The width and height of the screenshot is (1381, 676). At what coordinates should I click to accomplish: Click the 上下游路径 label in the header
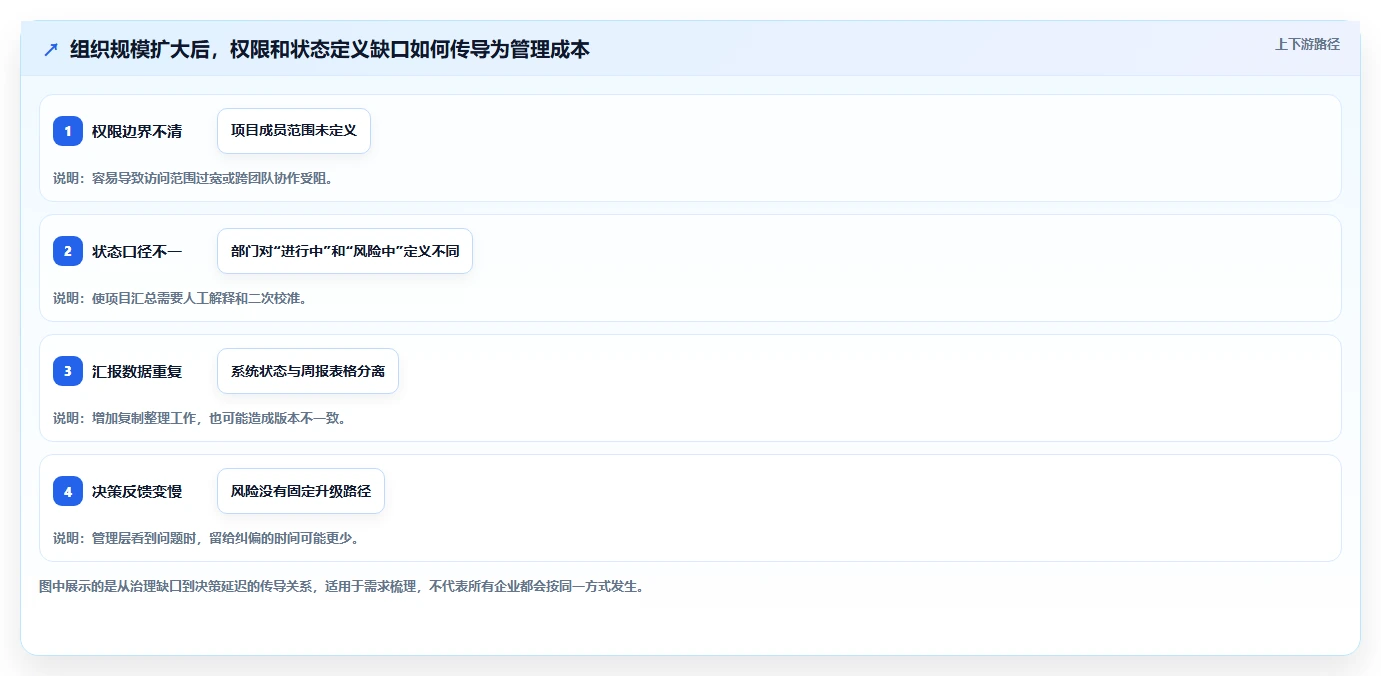coord(1307,44)
